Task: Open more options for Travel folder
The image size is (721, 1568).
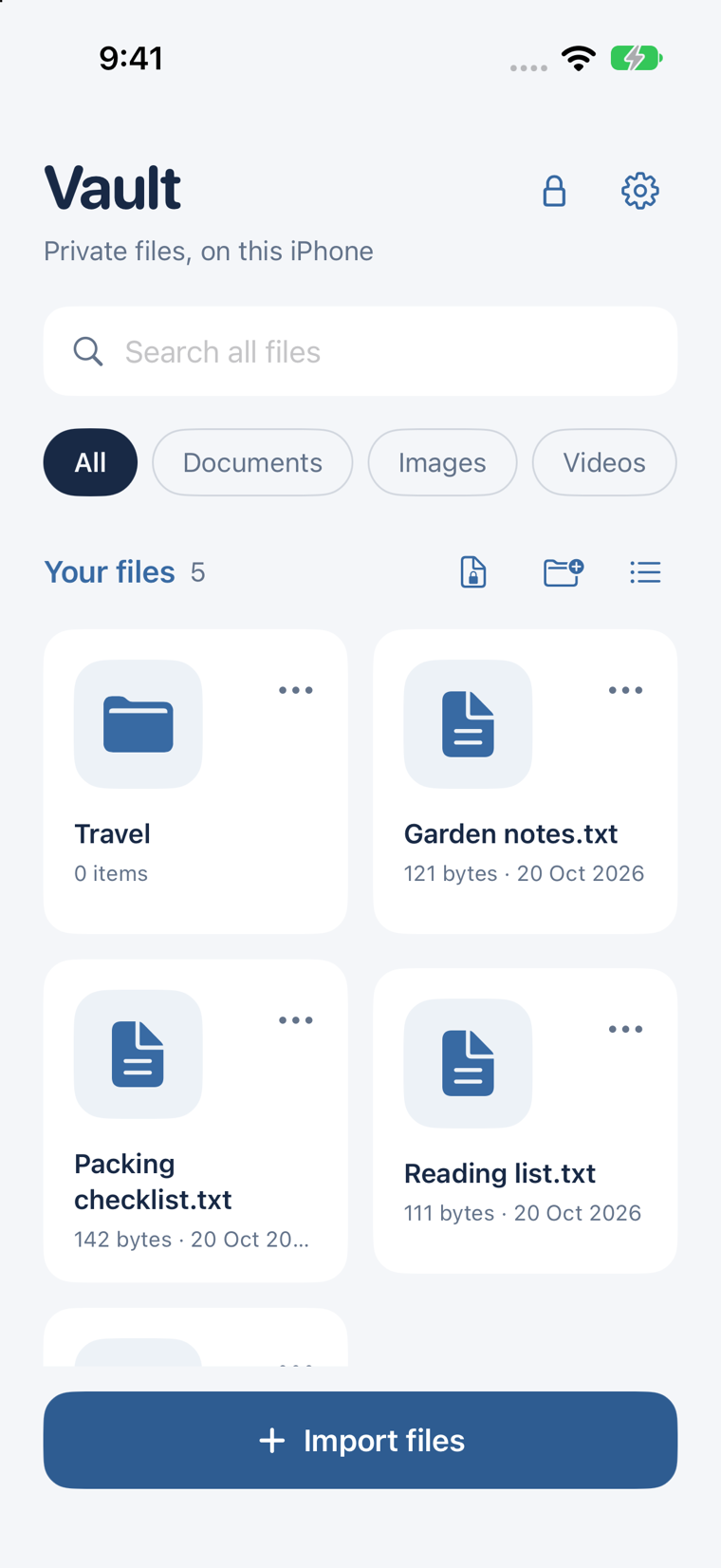Action: point(296,690)
